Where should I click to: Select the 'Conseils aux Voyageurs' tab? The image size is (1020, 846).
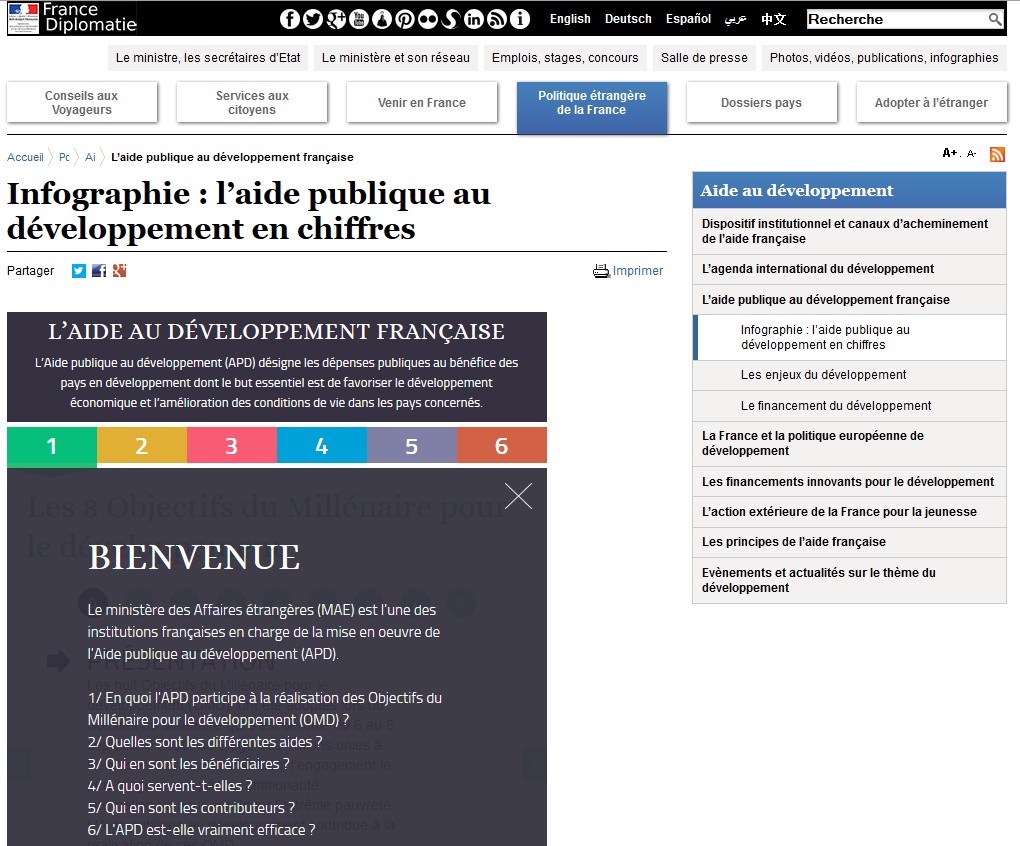point(82,102)
